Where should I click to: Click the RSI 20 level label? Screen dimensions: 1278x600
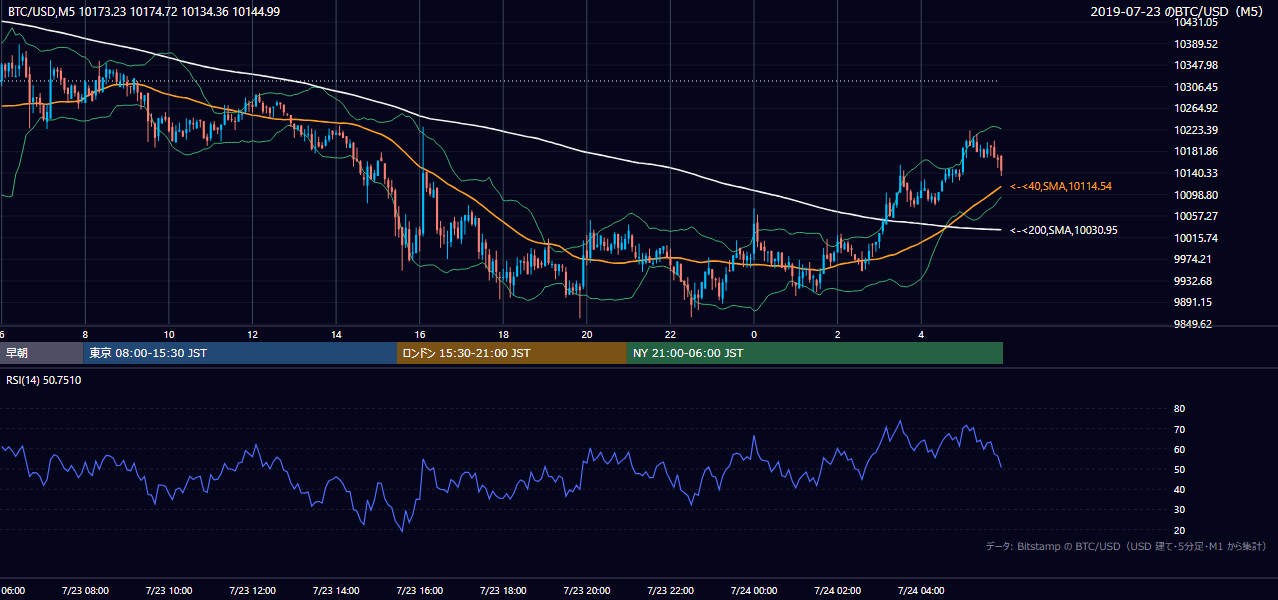pyautogui.click(x=1179, y=530)
